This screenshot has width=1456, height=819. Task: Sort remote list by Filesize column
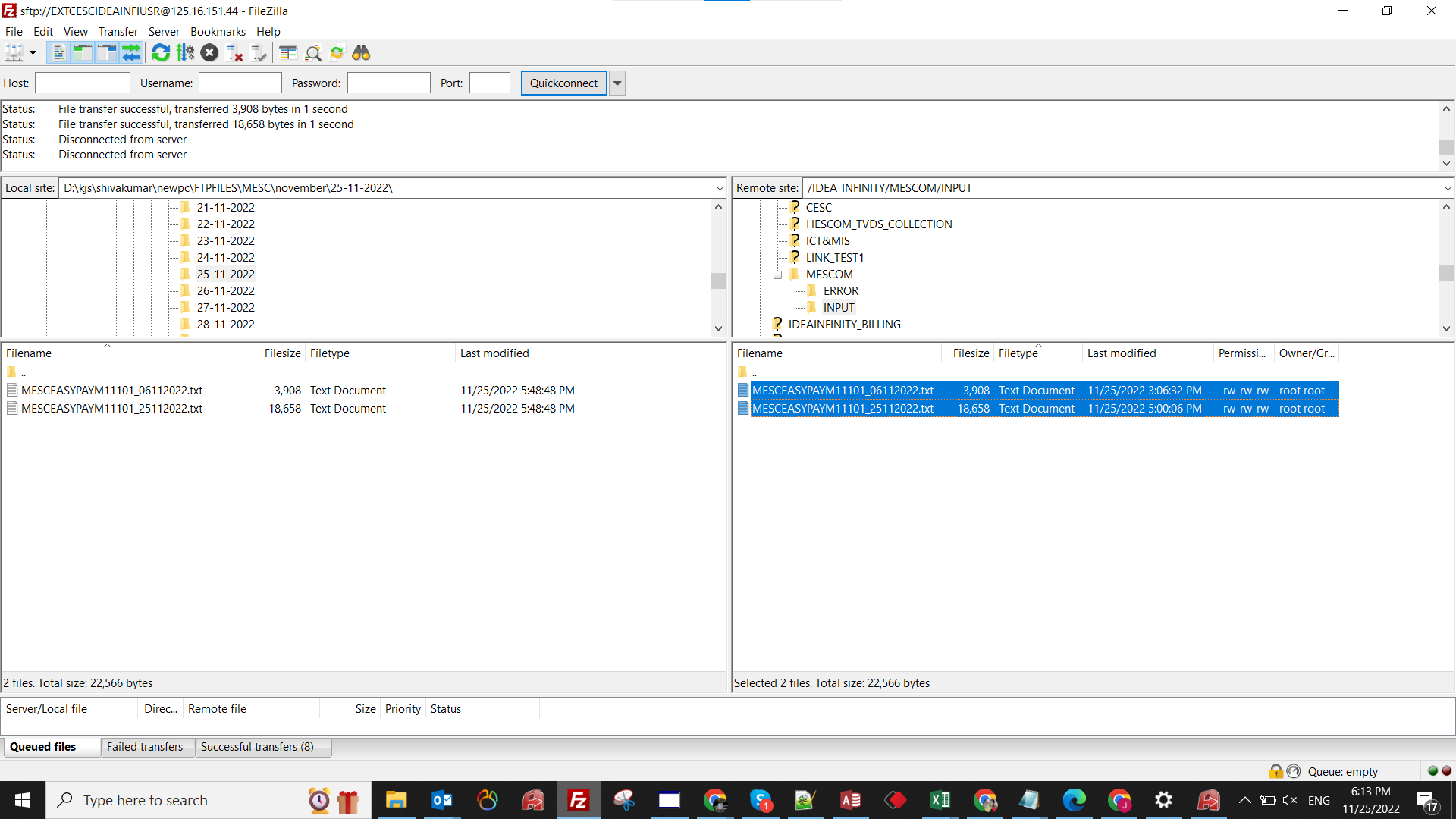pyautogui.click(x=968, y=353)
